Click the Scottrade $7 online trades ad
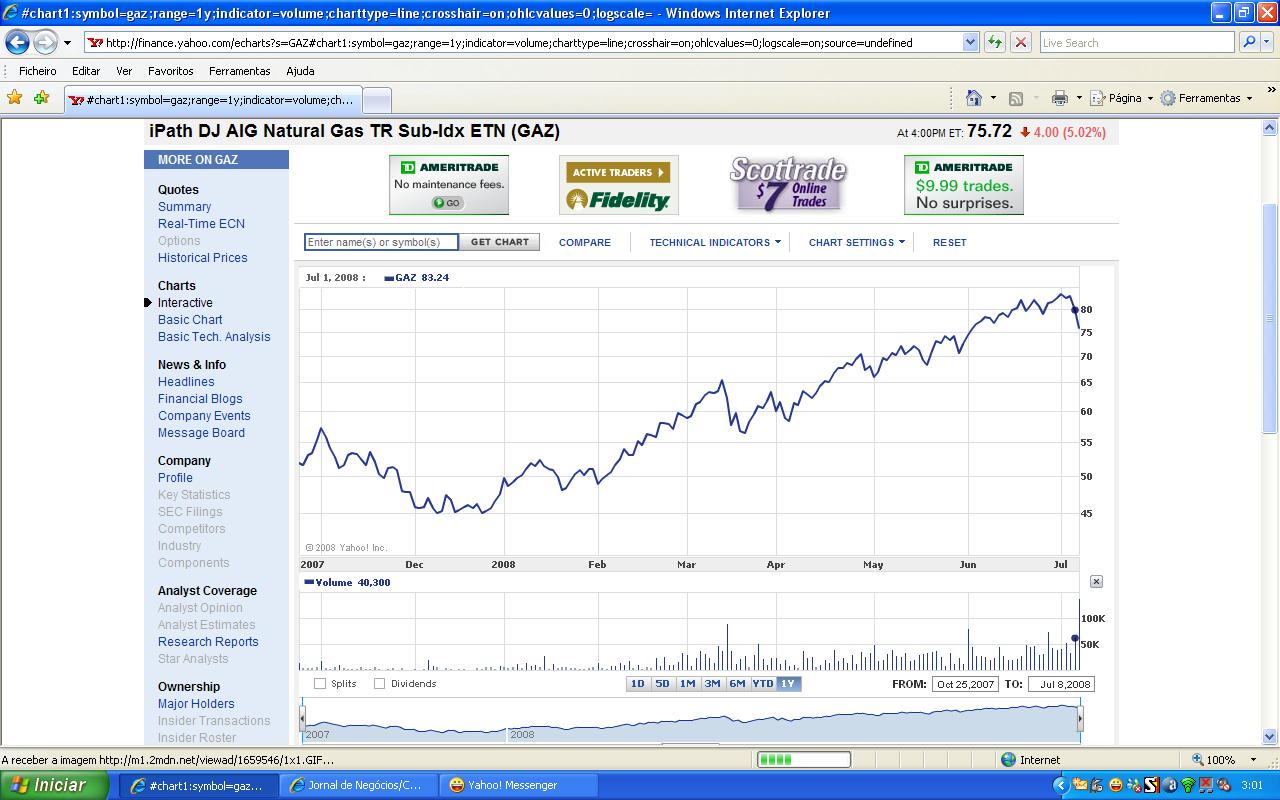 (x=788, y=185)
